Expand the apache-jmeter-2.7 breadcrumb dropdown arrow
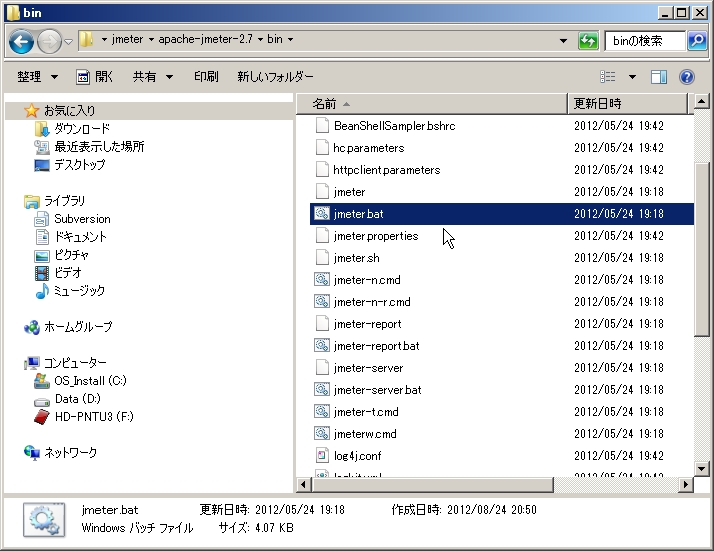714x551 pixels. [151, 40]
